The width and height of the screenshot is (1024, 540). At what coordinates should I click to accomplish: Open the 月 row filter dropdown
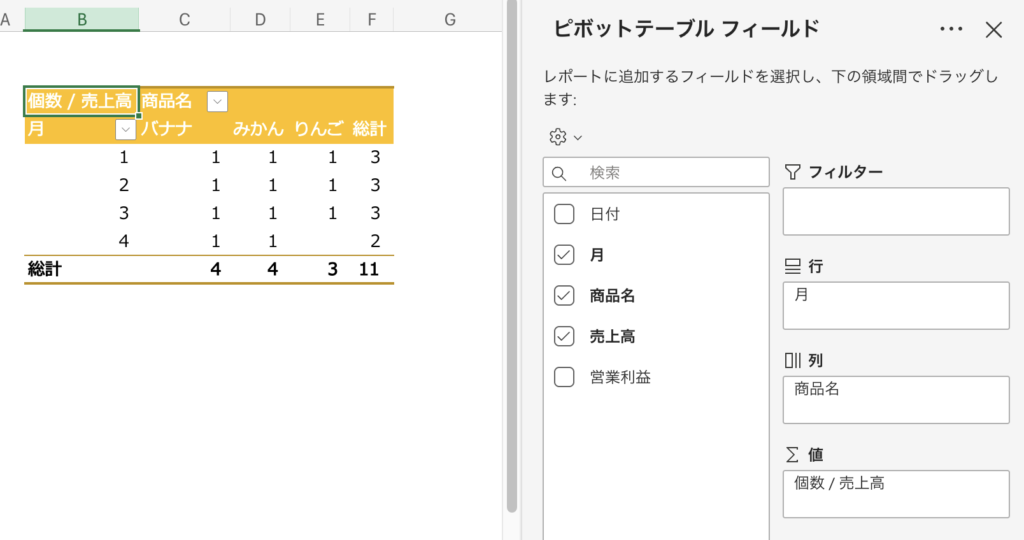(126, 129)
